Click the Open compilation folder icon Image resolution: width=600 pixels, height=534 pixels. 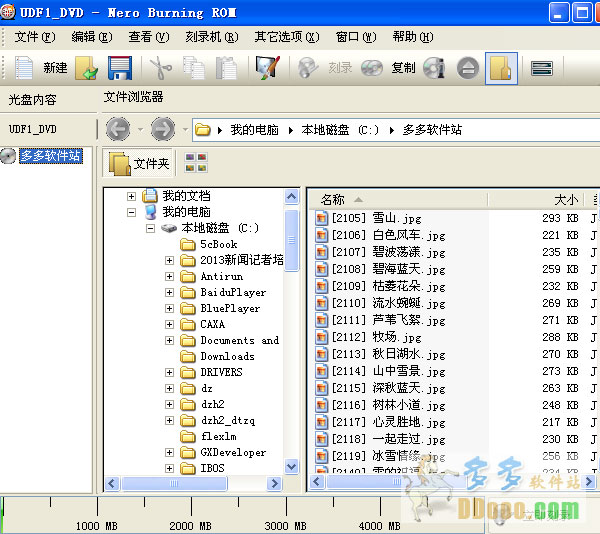pos(86,68)
